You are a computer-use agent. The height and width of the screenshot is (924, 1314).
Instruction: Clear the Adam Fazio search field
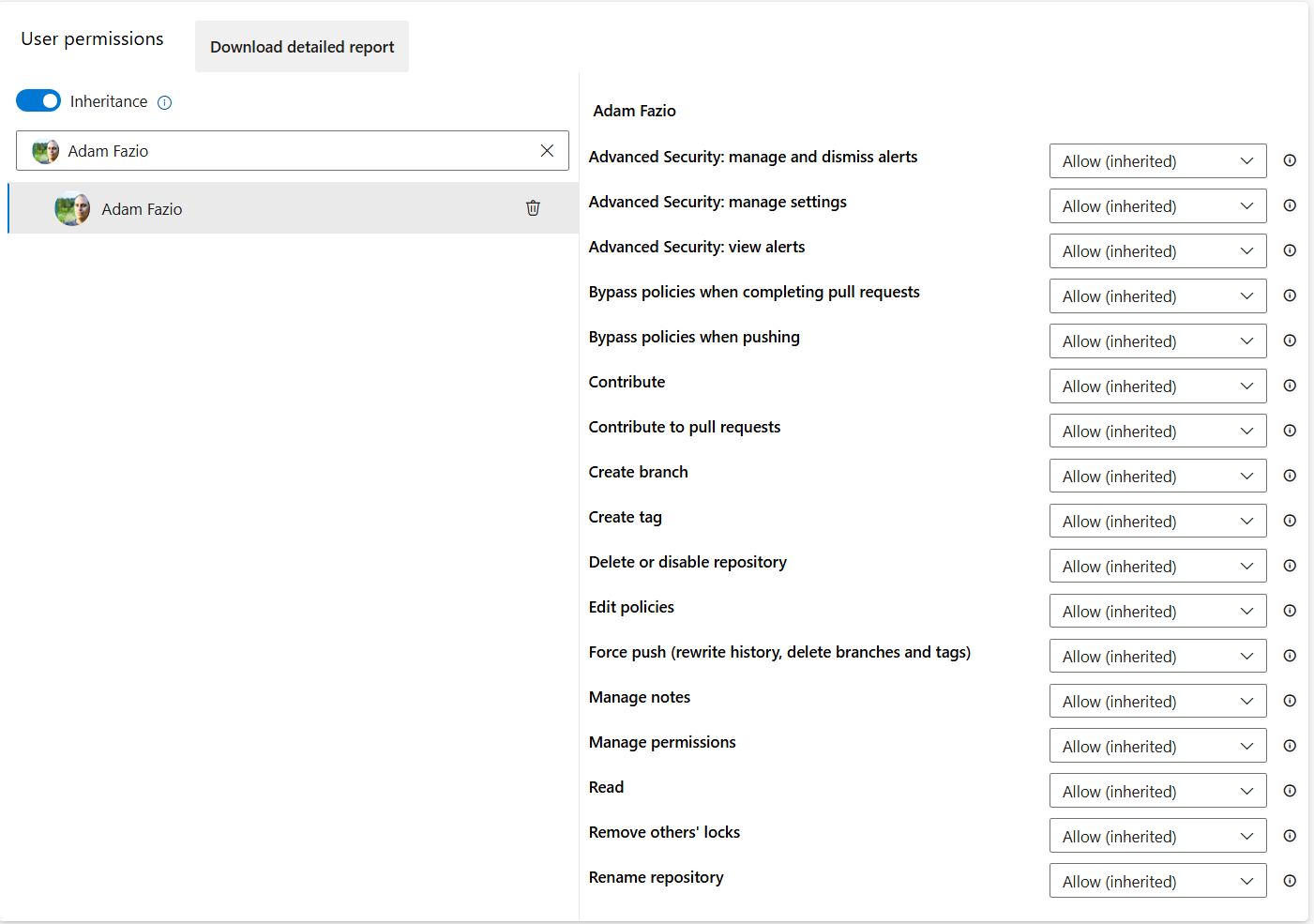(x=547, y=151)
